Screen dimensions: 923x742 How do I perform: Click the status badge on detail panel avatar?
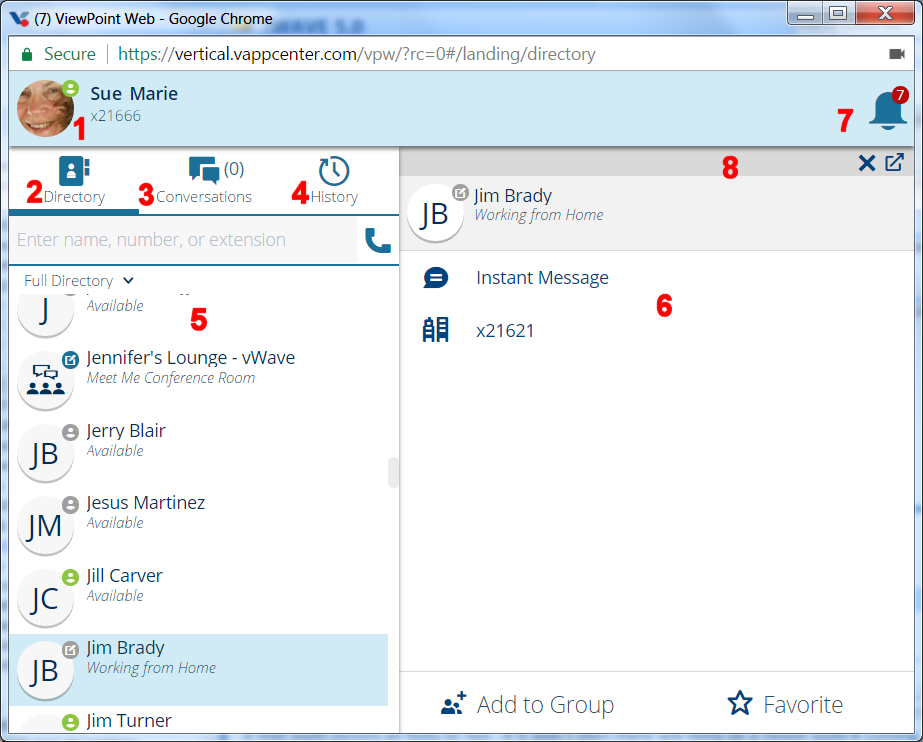(x=460, y=192)
